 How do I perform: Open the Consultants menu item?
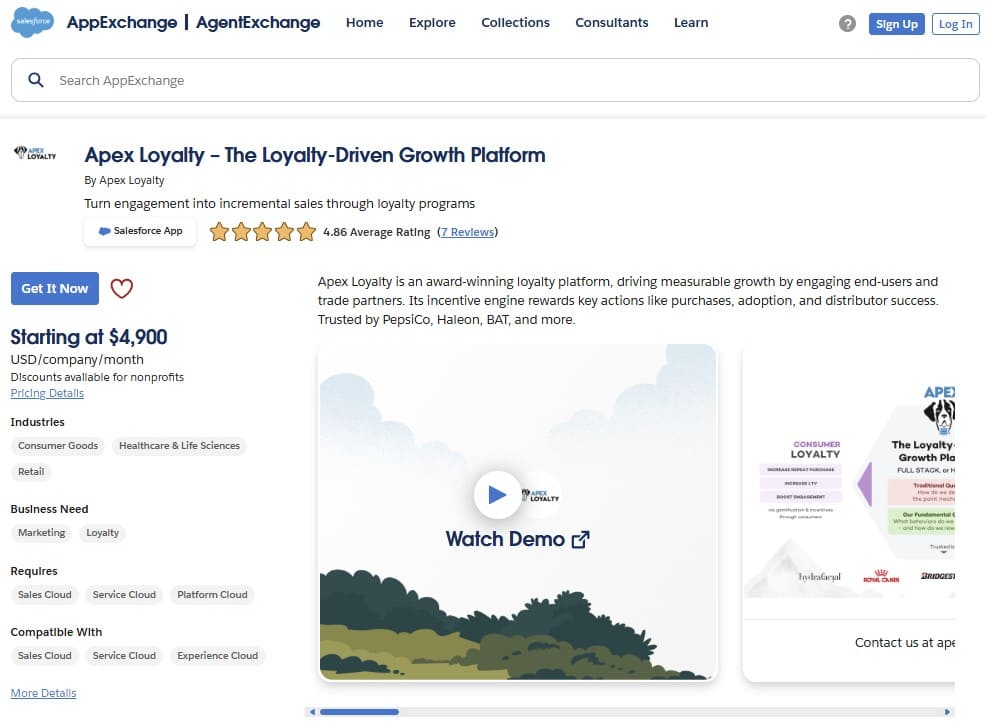pyautogui.click(x=611, y=23)
